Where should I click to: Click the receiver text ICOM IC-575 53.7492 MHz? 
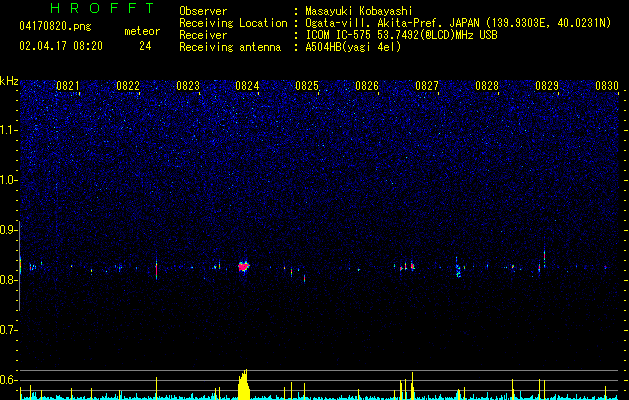click(x=402, y=35)
